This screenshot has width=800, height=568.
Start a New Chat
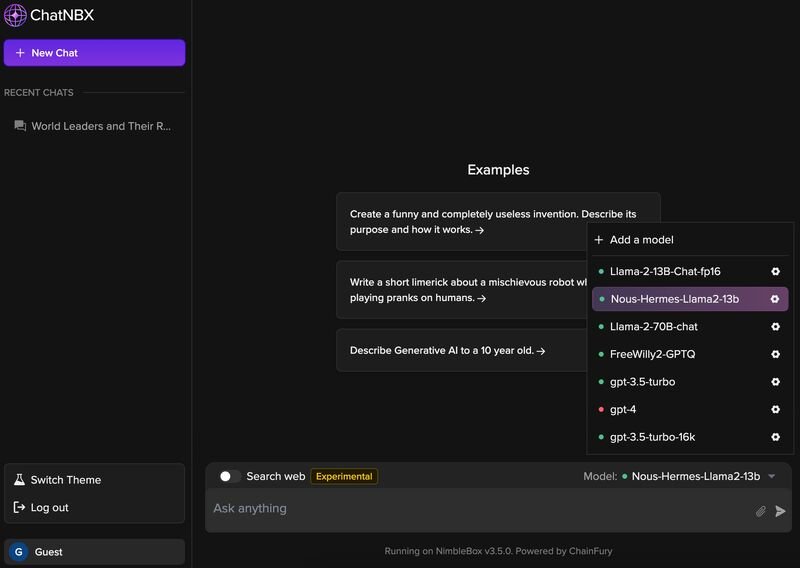click(94, 53)
